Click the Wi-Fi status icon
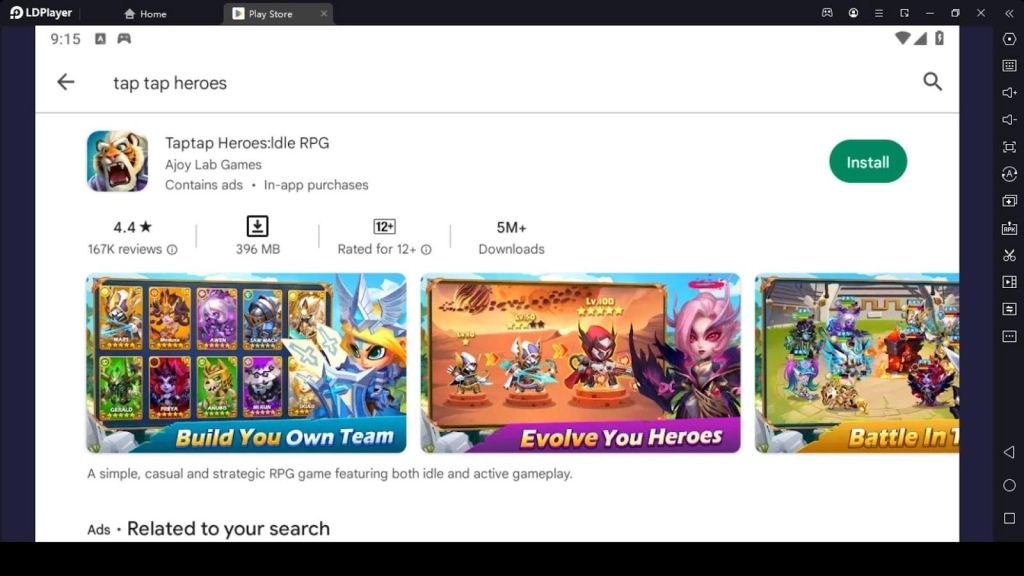The width and height of the screenshot is (1024, 576). tap(902, 39)
